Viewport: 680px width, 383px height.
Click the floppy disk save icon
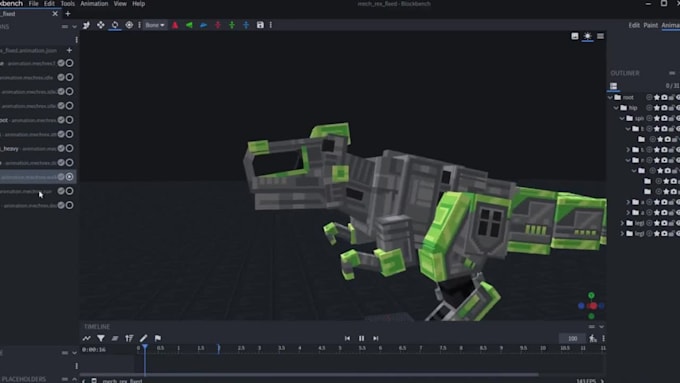(260, 25)
